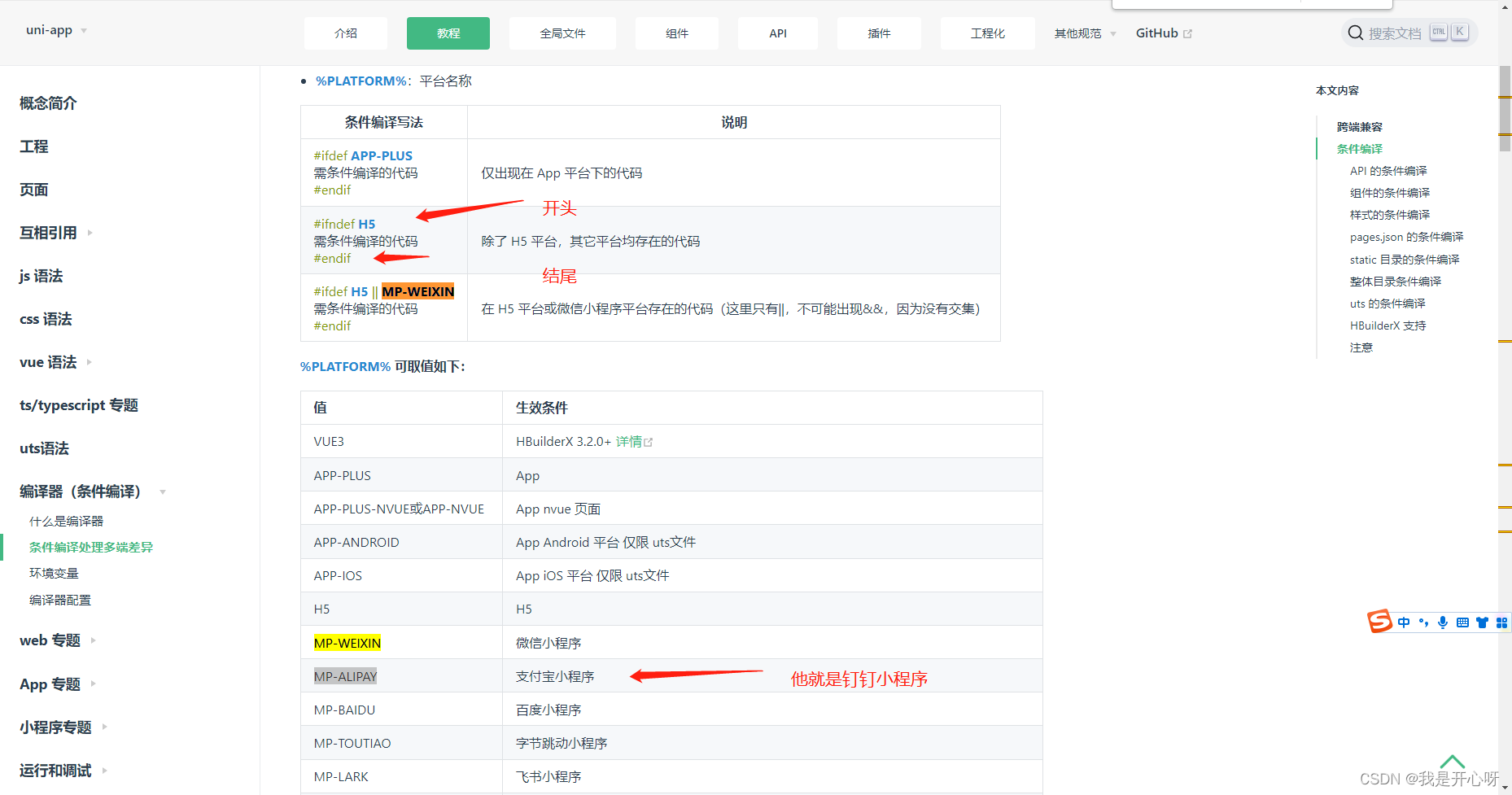Screen dimensions: 1512x795
Task: Expand 运行和调试 sidebar section
Action: coord(104,770)
